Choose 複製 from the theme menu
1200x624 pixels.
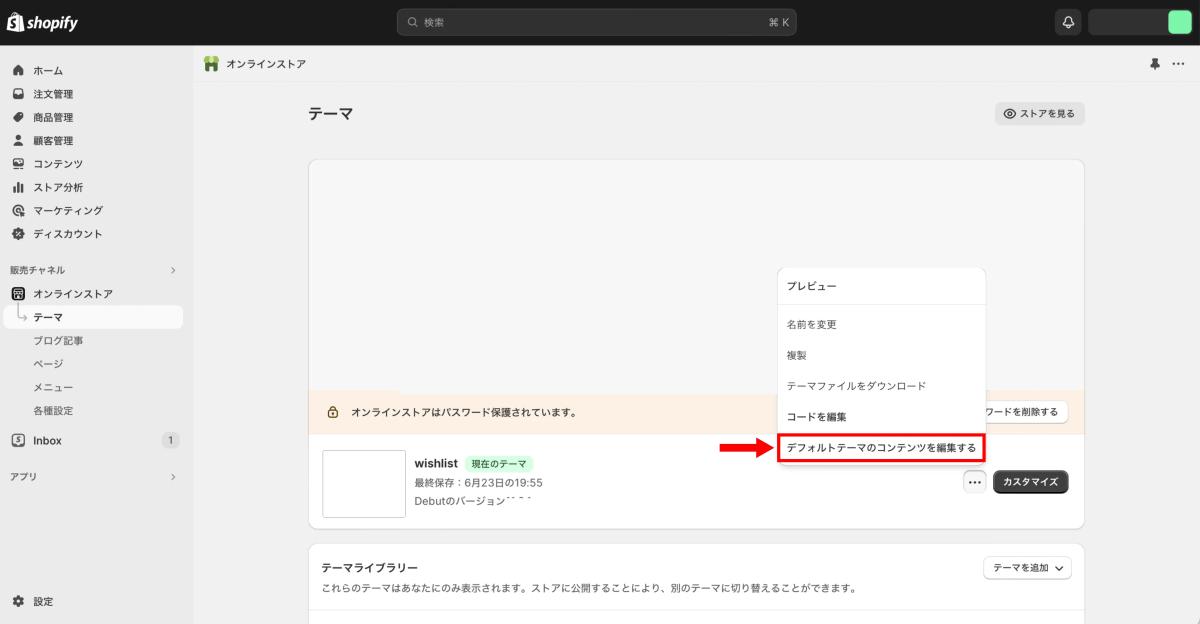[x=881, y=355]
